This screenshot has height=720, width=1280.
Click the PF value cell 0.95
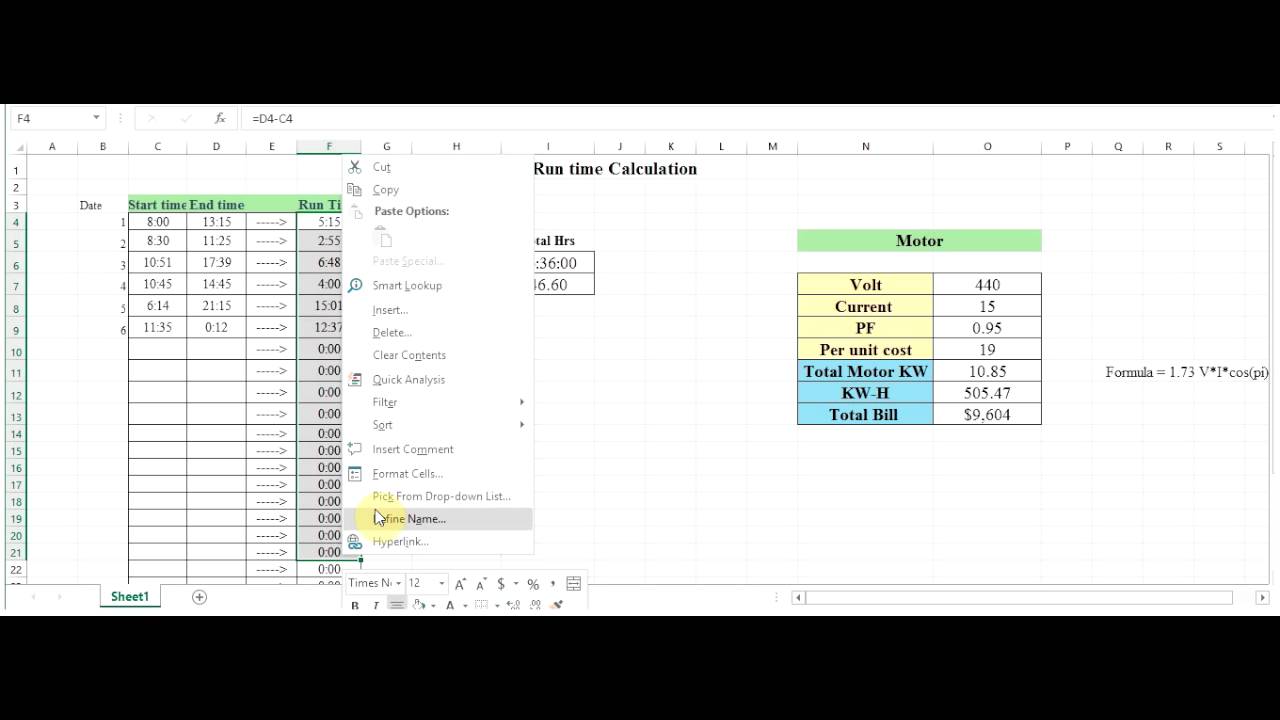point(987,328)
